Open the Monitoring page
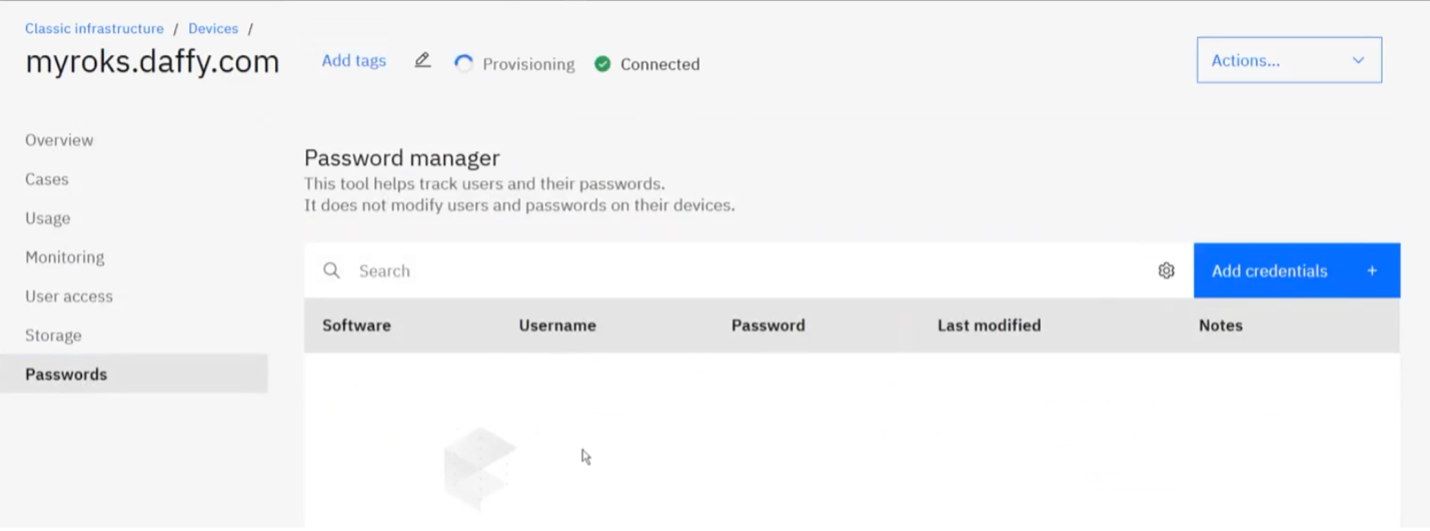Image resolution: width=1430 pixels, height=531 pixels. pos(65,257)
